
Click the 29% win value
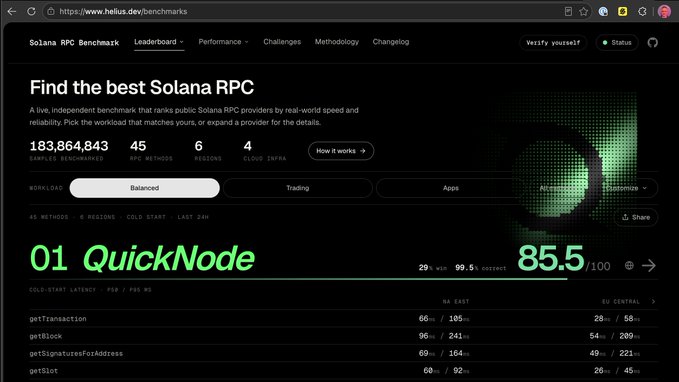[x=432, y=268]
